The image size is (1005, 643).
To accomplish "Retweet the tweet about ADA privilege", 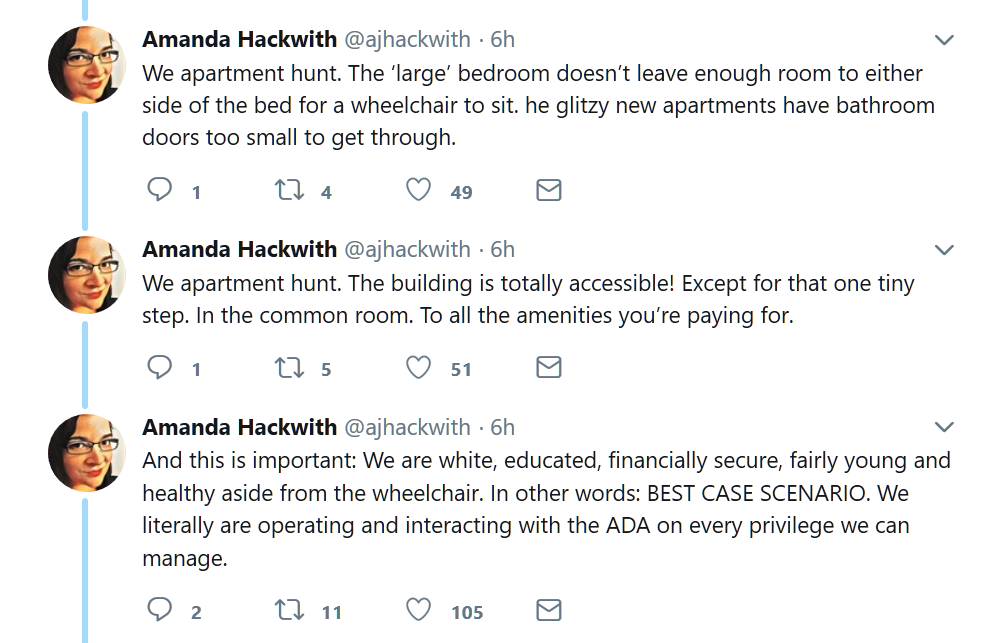I will coord(289,610).
